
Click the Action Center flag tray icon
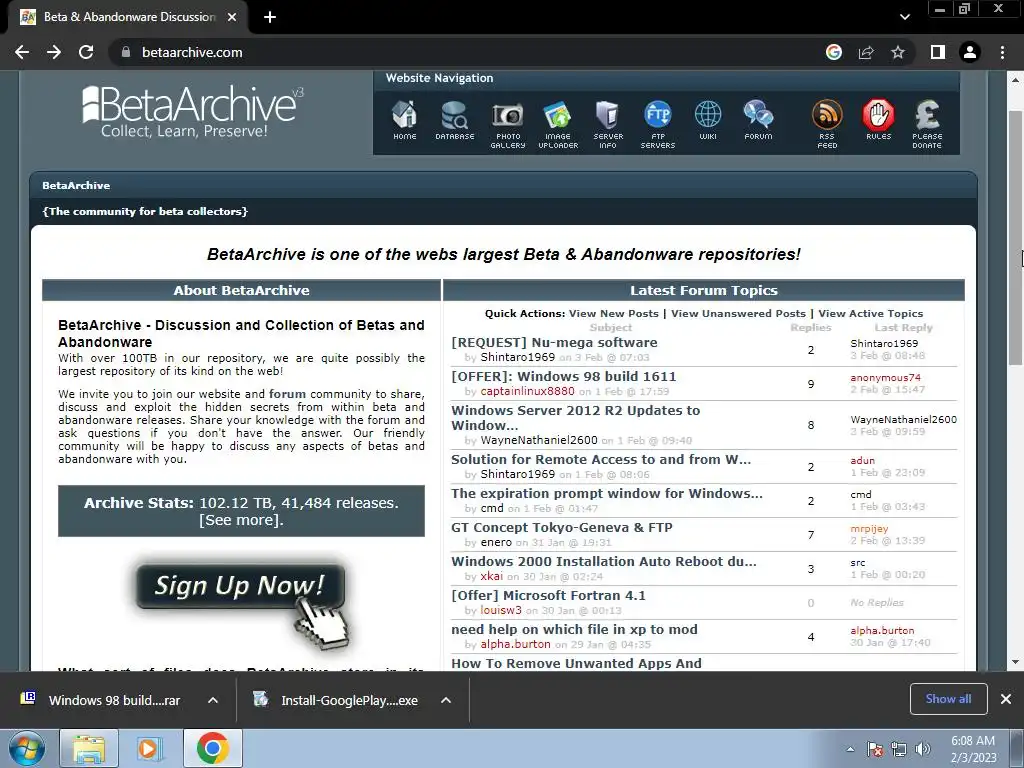click(x=874, y=749)
